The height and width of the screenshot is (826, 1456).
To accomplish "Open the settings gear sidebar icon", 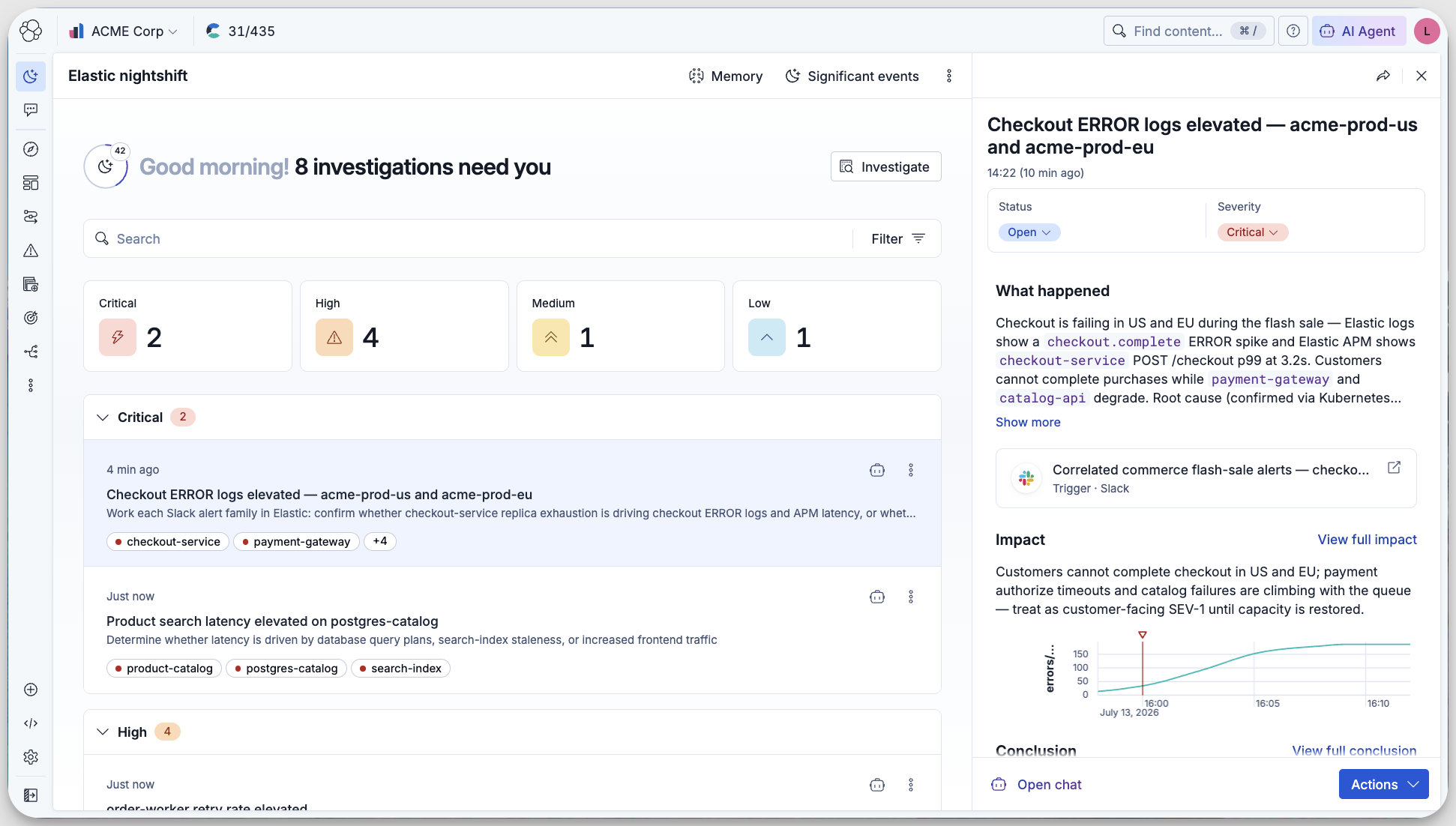I will tap(31, 757).
